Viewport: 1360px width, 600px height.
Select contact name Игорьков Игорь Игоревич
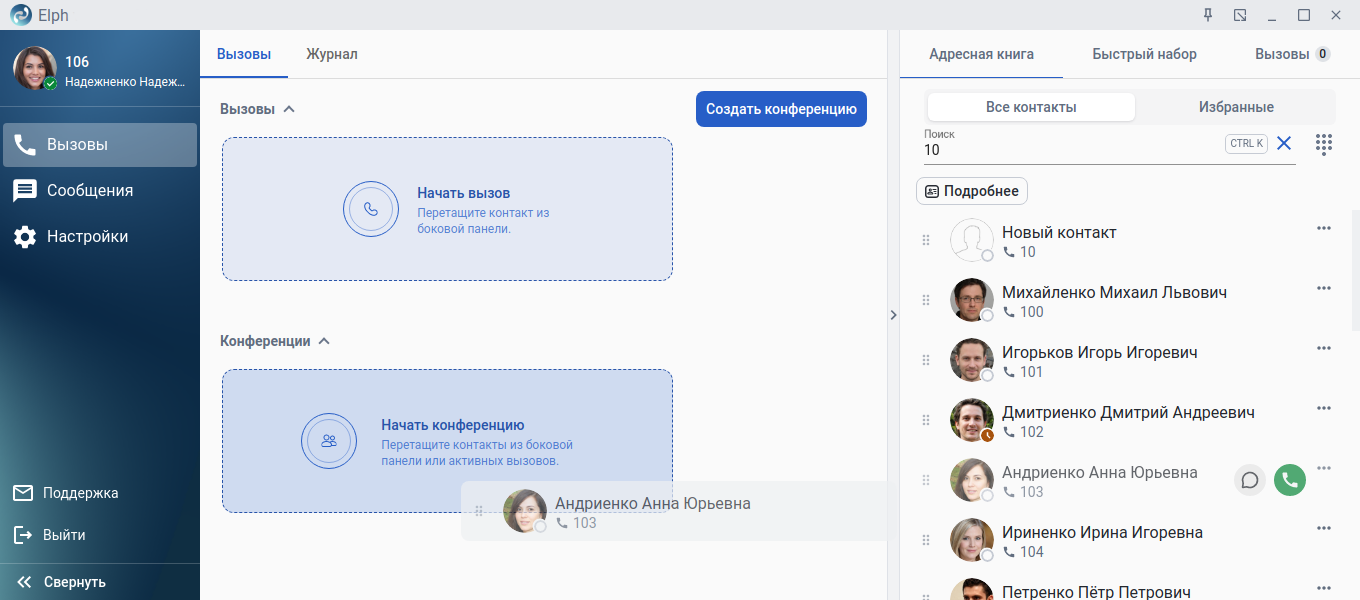[x=1099, y=352]
